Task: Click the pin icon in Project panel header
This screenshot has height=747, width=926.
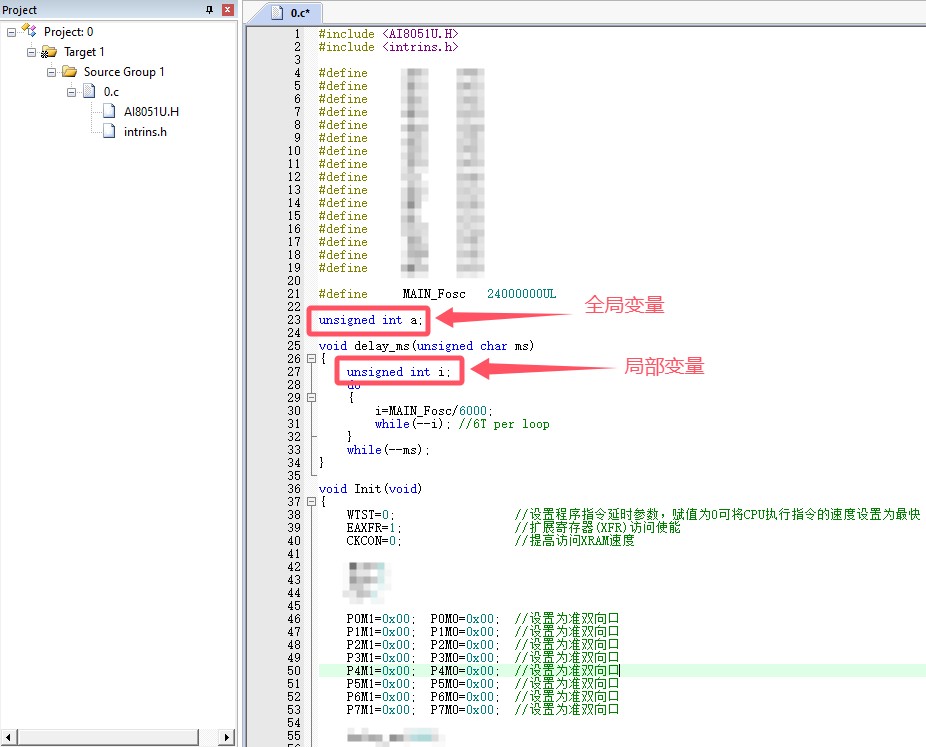Action: 209,9
